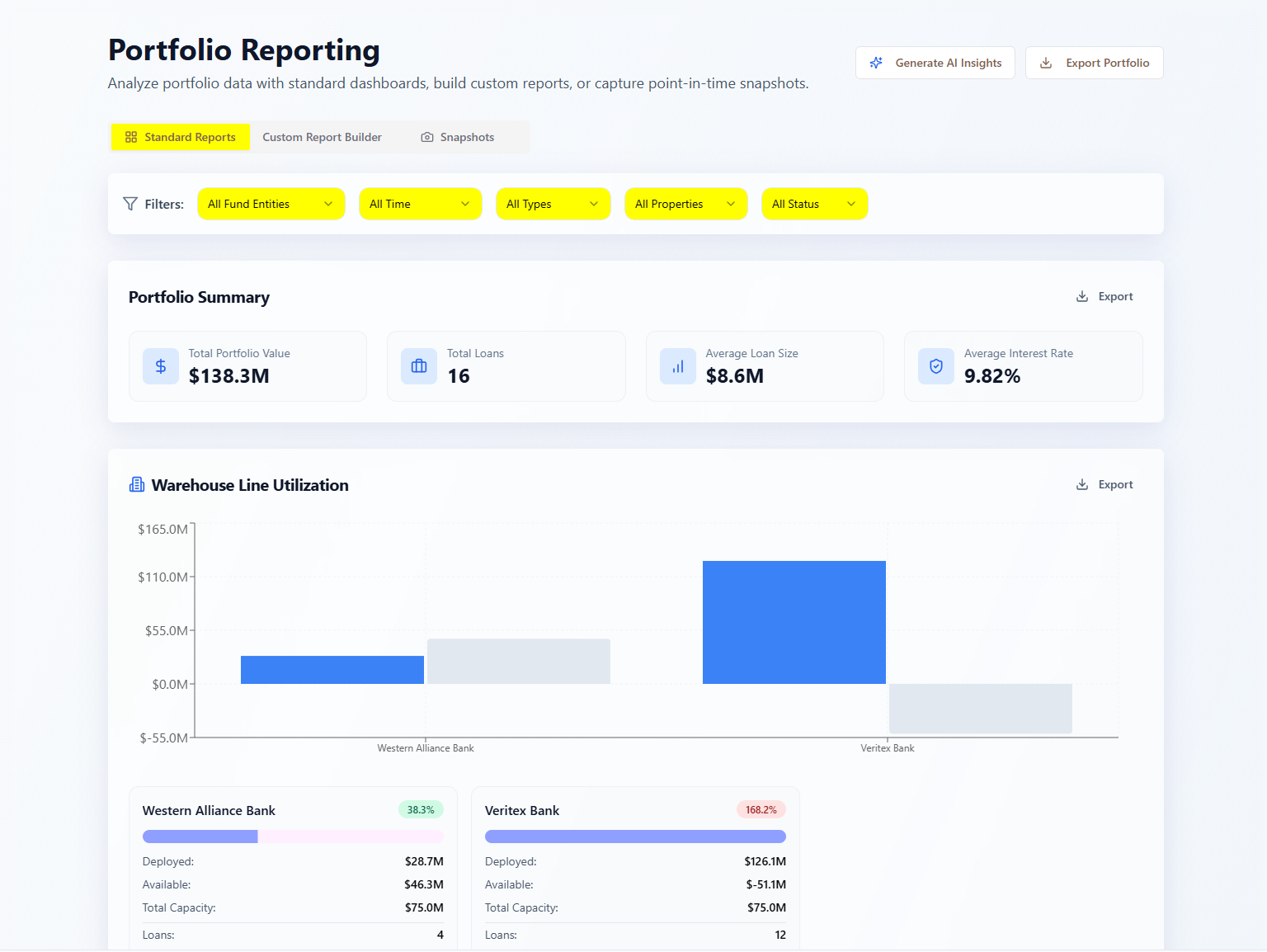The width and height of the screenshot is (1267, 952).
Task: Click the briefcase icon on Total Loans card
Action: point(418,366)
